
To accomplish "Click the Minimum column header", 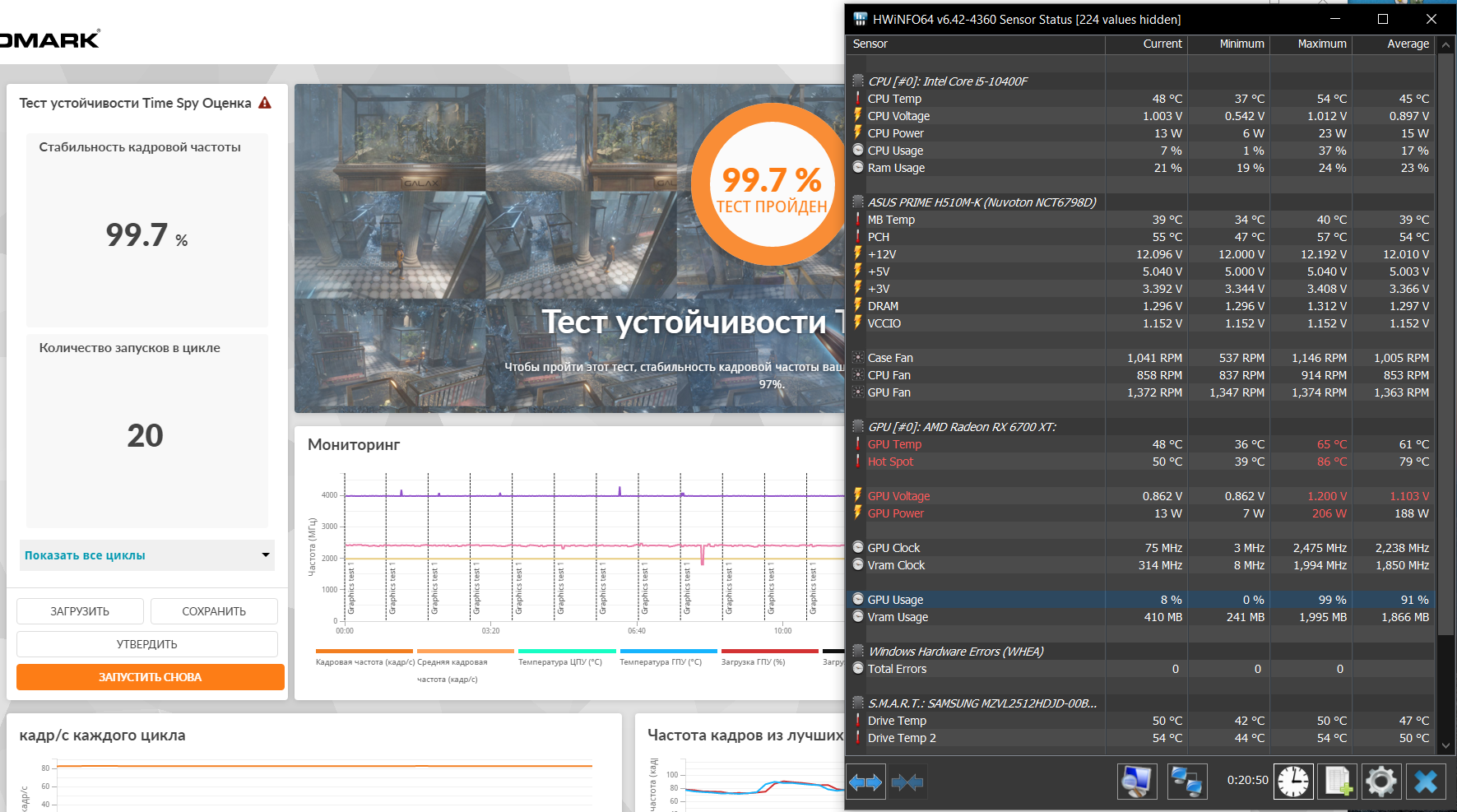I will (1228, 44).
